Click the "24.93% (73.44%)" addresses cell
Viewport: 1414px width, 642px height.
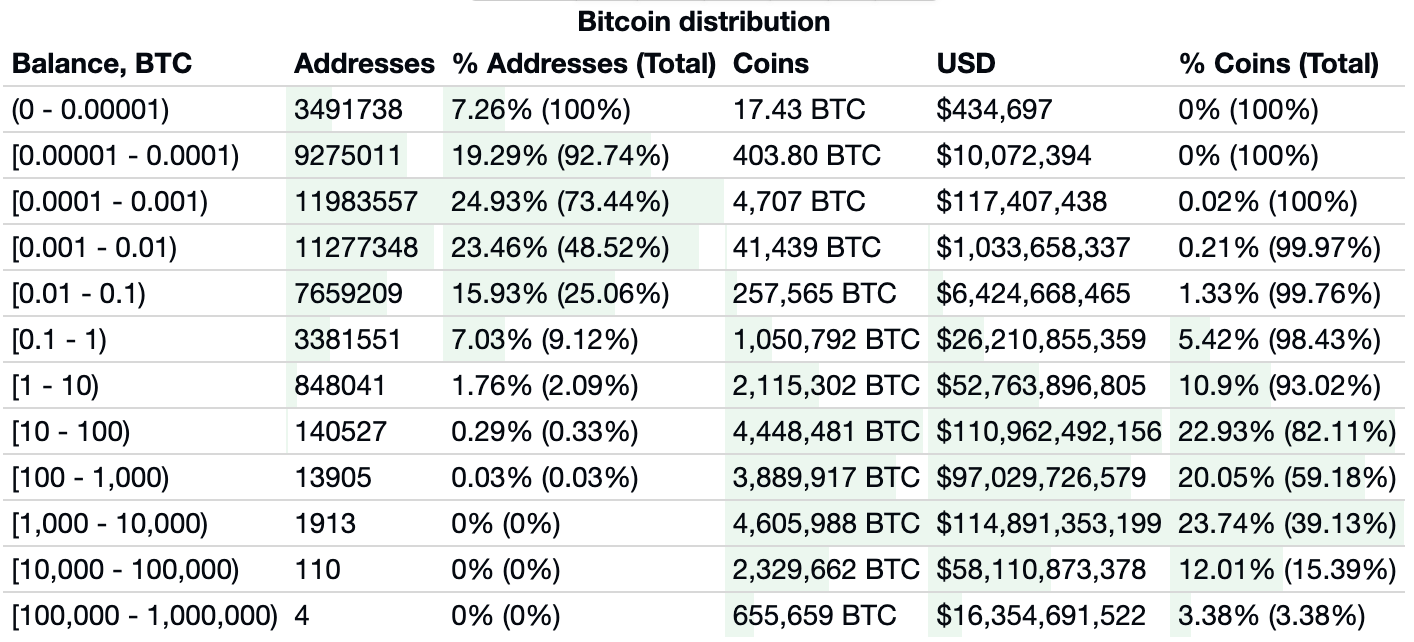coord(560,202)
